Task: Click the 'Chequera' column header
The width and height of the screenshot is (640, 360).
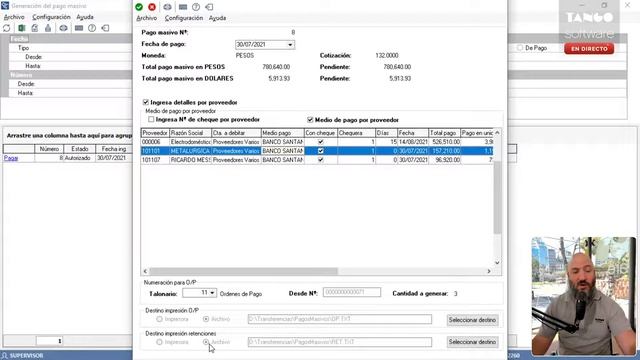Action: 356,133
